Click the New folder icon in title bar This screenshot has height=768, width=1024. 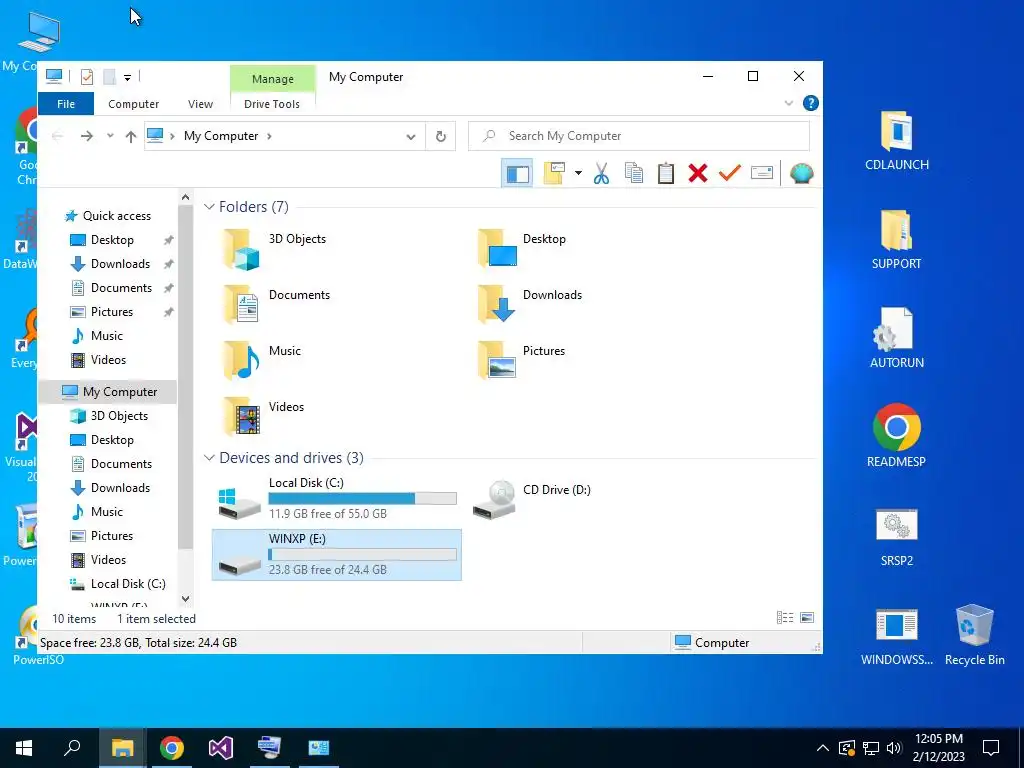coord(109,77)
